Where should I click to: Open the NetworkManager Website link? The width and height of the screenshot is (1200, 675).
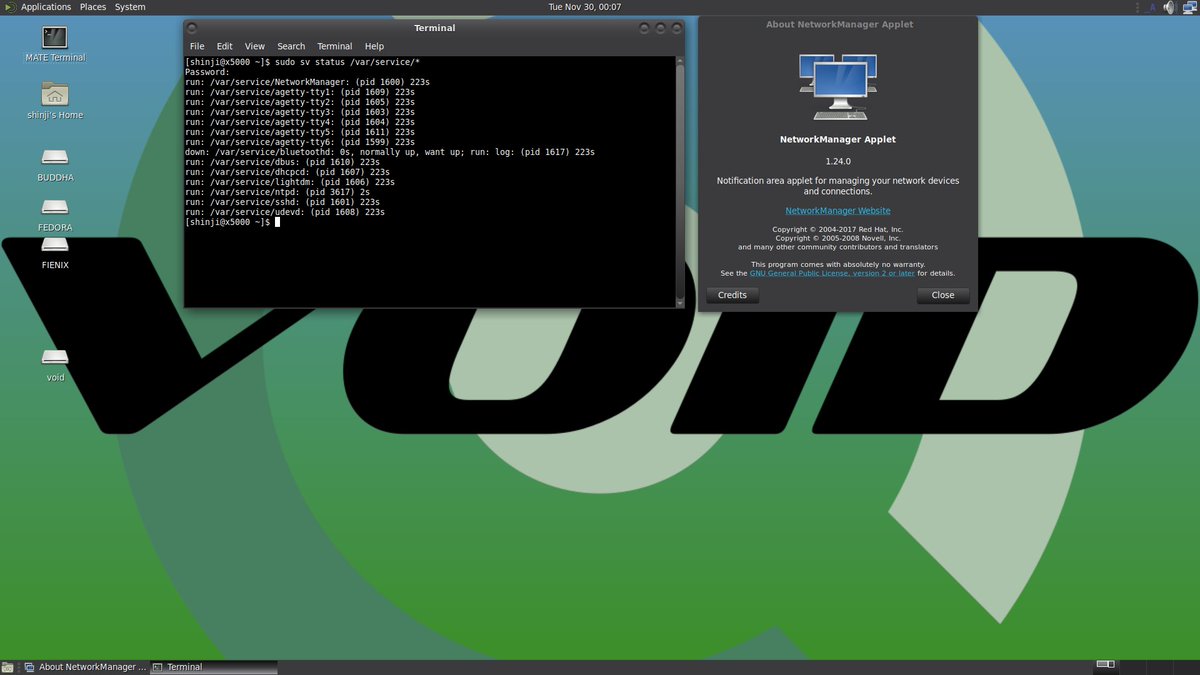coord(838,211)
